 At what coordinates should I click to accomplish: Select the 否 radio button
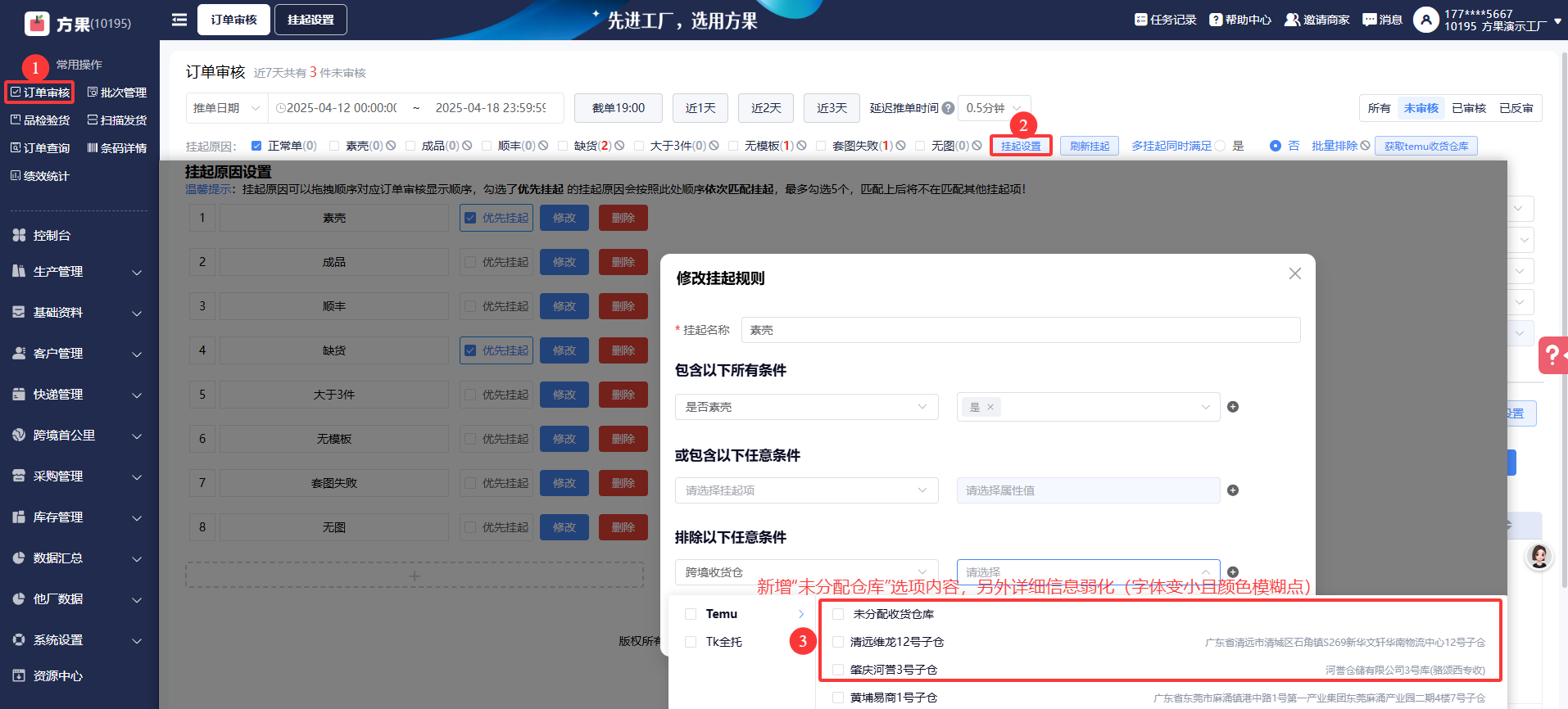[1276, 146]
